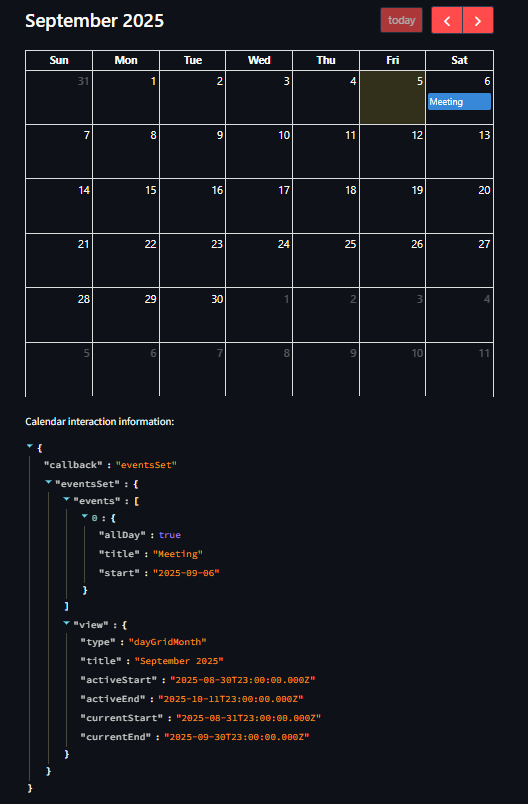This screenshot has height=804, width=528.
Task: Select September 12
Action: click(x=393, y=152)
